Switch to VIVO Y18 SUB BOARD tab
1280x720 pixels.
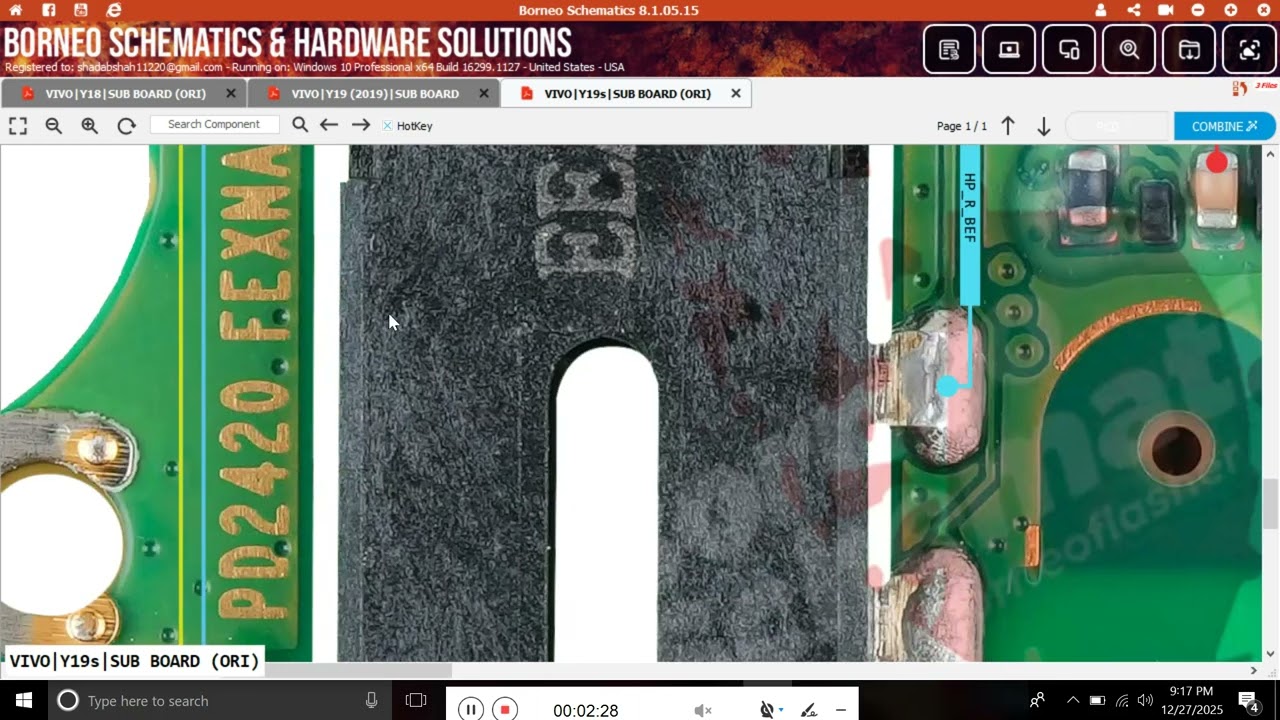tap(124, 94)
